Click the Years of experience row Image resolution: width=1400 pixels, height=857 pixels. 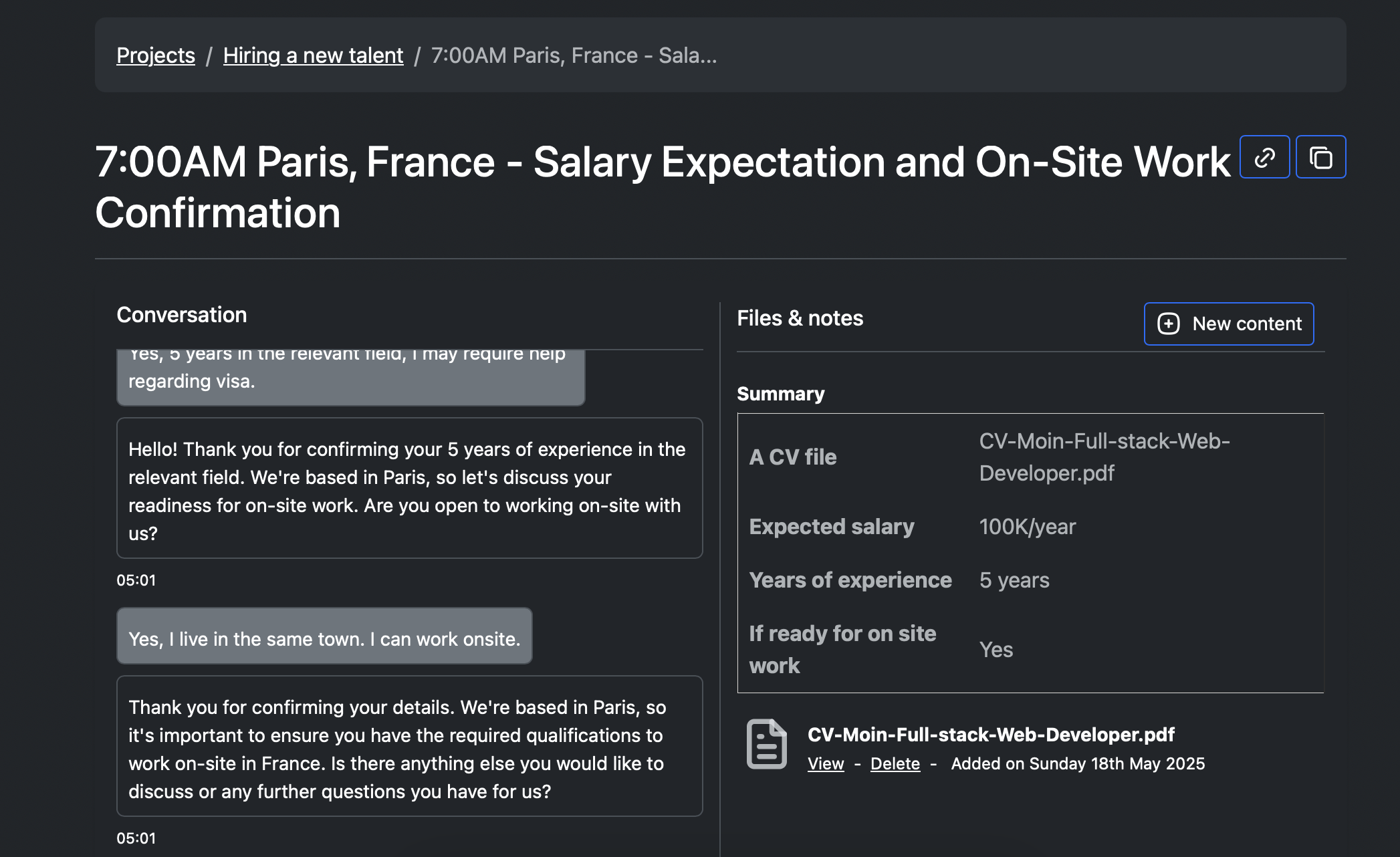[x=1030, y=580]
